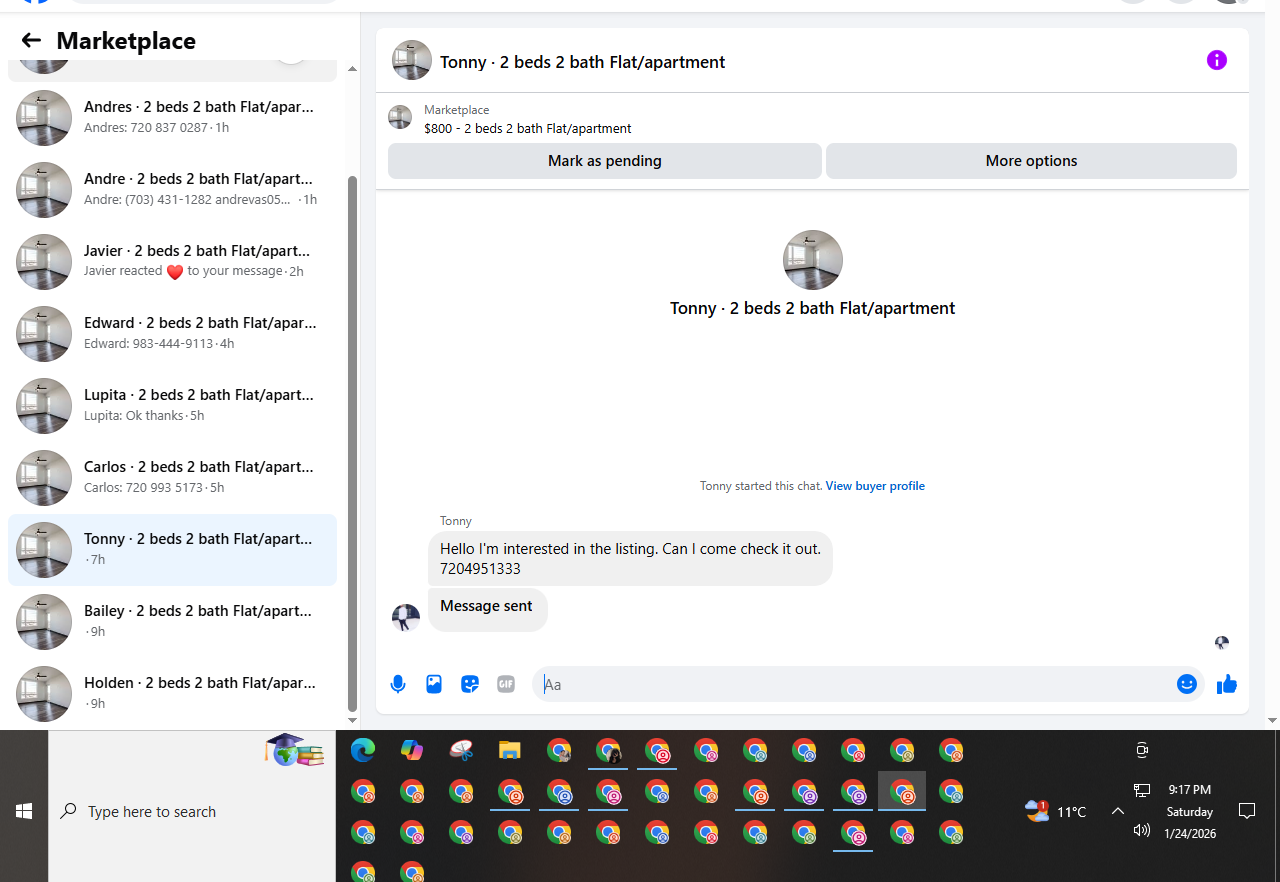1280x882 pixels.
Task: Click the chat header title Tonny · 2 beds
Action: pos(582,62)
